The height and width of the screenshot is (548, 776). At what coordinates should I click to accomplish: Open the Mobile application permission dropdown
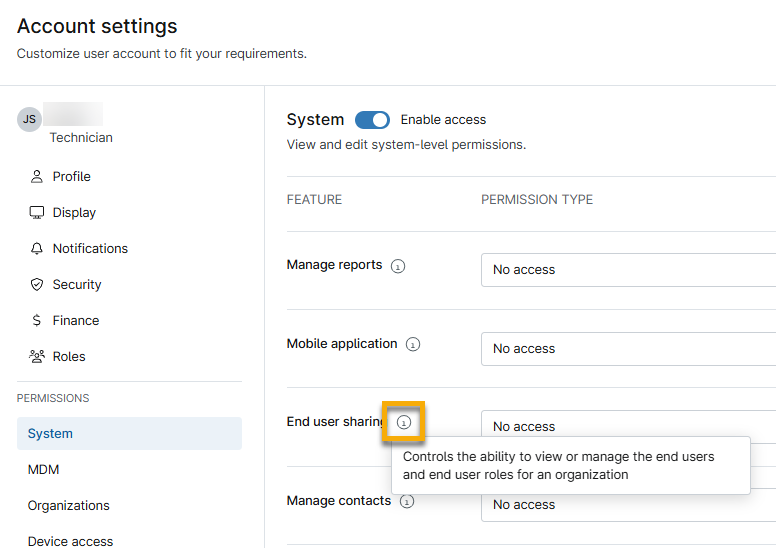[x=629, y=349]
